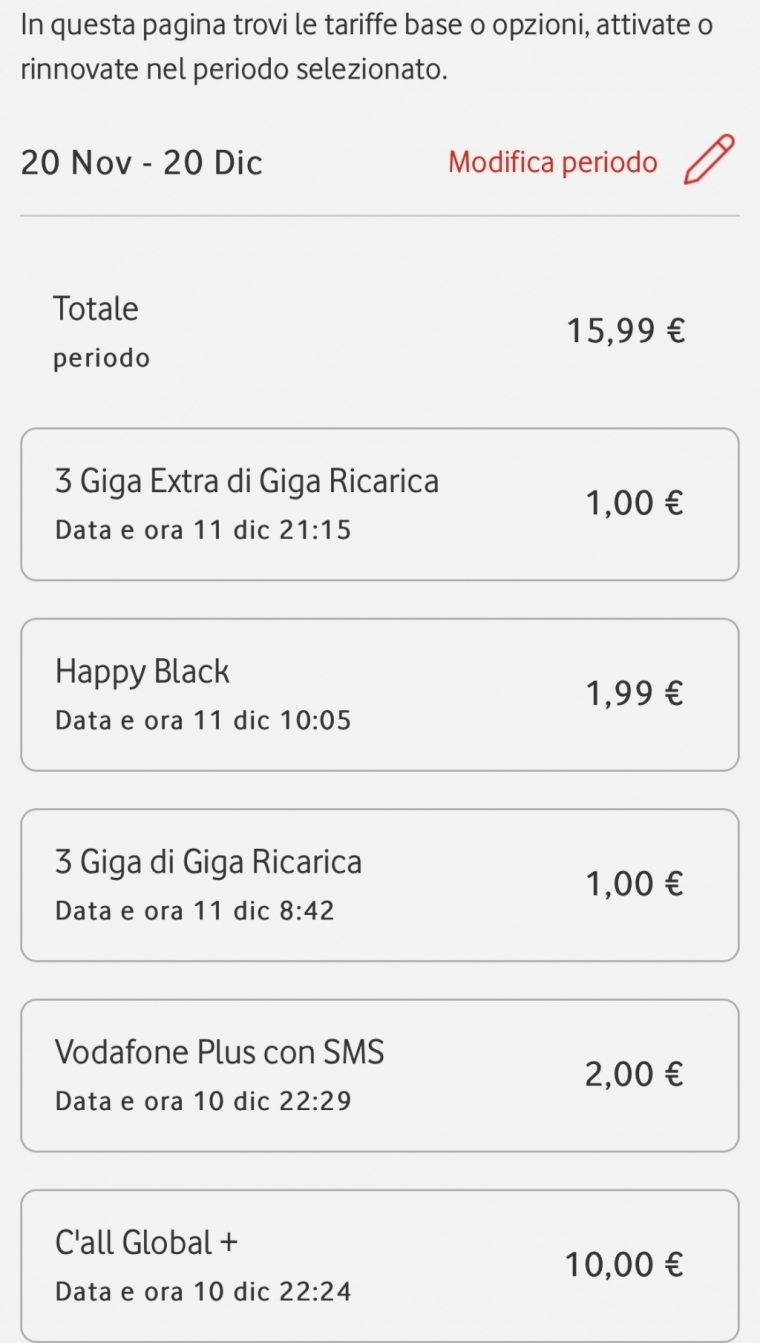
Task: Open the 3 Giga Extra di Giga Ricarica entry
Action: click(x=247, y=482)
